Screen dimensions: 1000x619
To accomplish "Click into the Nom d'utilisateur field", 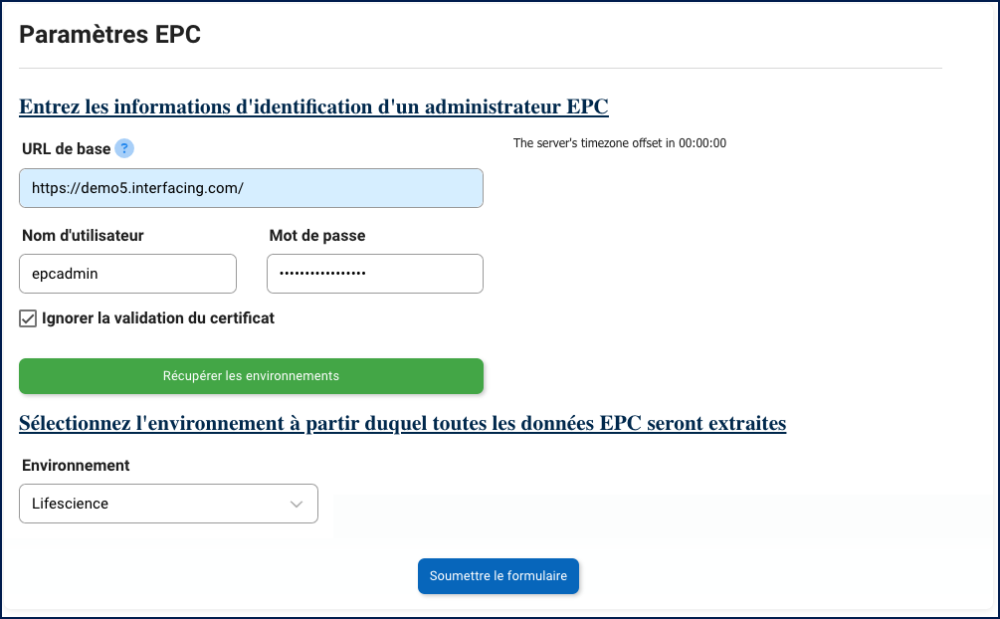I will coord(128,273).
